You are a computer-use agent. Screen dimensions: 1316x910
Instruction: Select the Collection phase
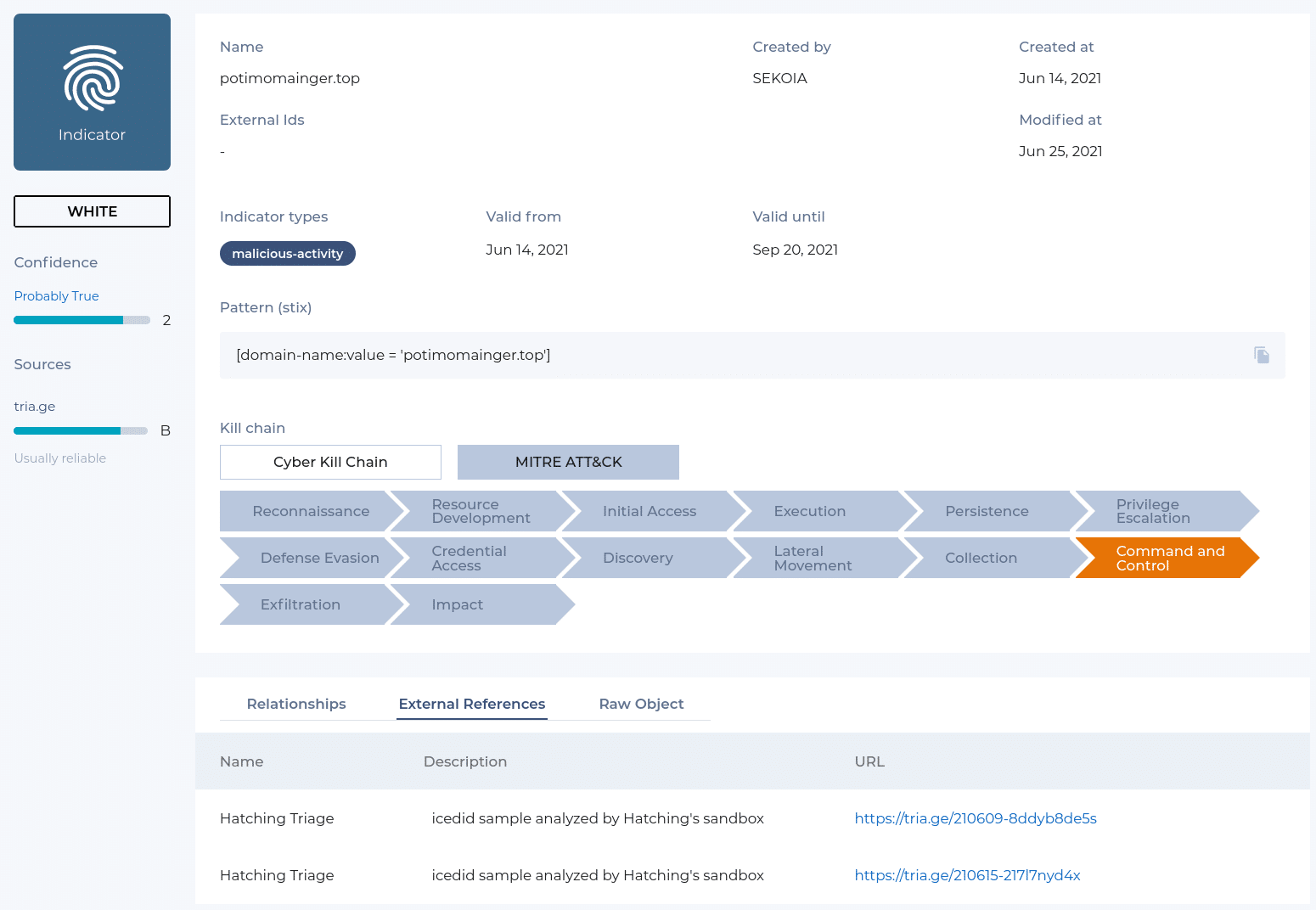[996, 558]
